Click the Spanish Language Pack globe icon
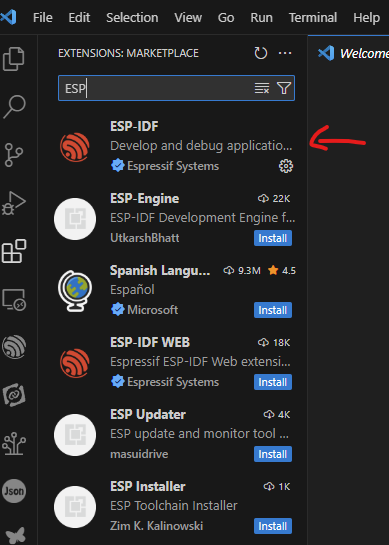The width and height of the screenshot is (389, 545). click(75, 291)
